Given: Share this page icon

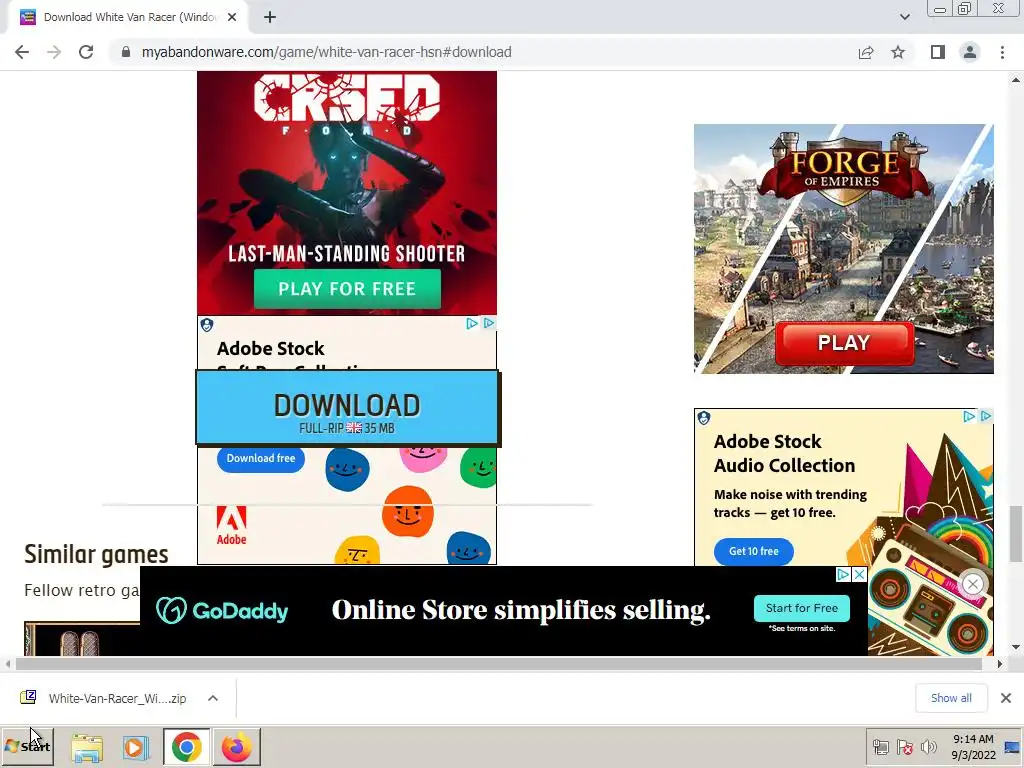Looking at the screenshot, I should [x=866, y=52].
